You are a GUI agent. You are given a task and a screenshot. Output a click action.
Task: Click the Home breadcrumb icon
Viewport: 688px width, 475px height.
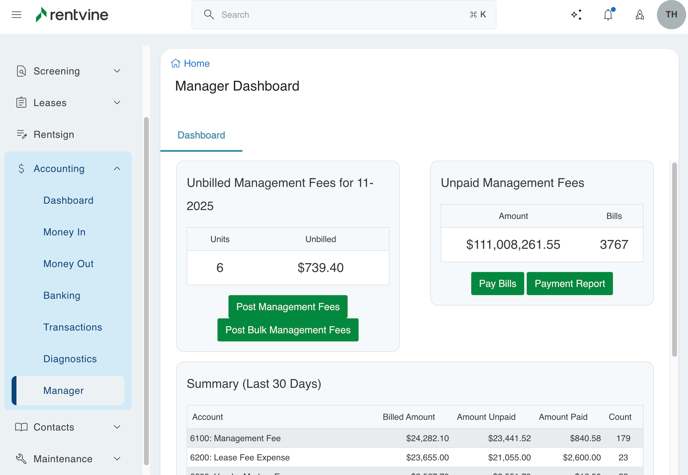point(176,63)
